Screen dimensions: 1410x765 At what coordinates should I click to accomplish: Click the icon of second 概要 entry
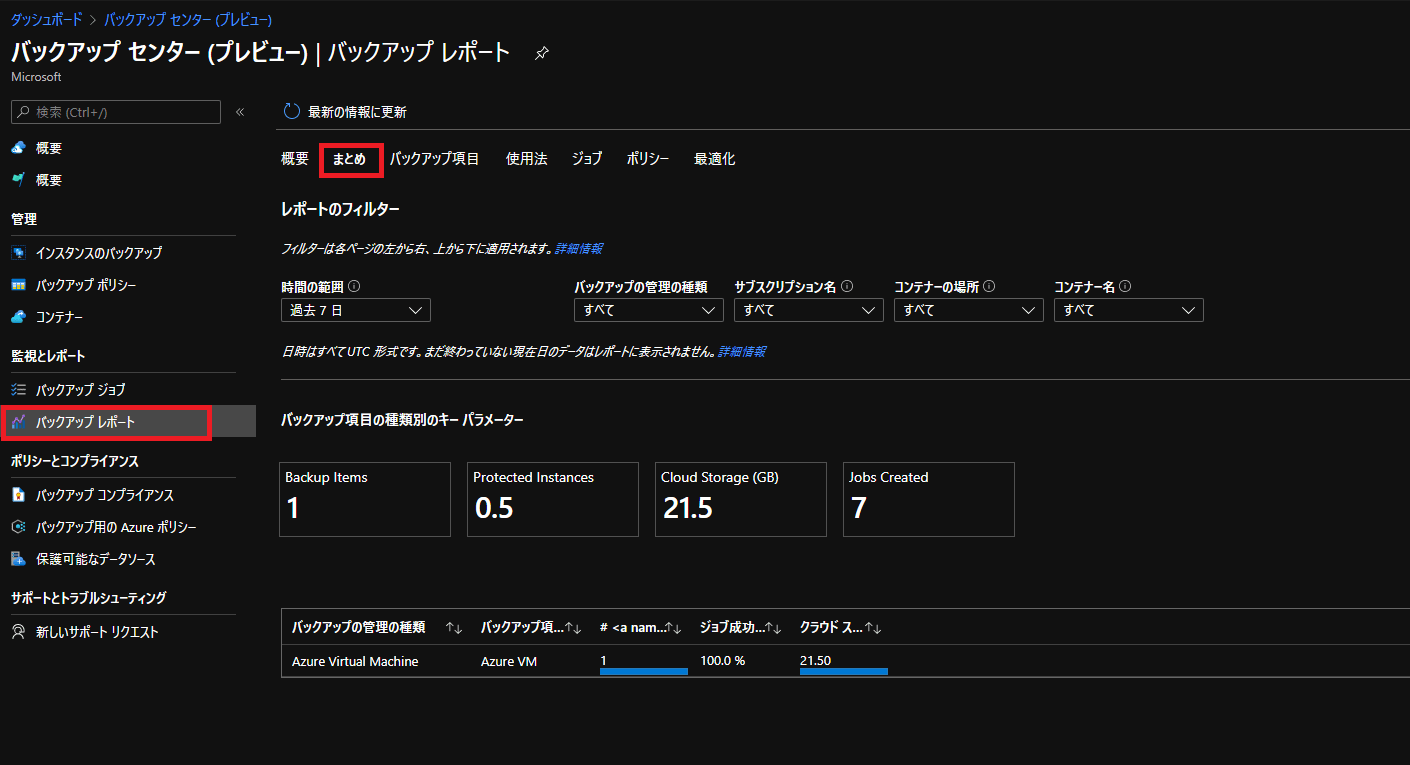pos(18,180)
